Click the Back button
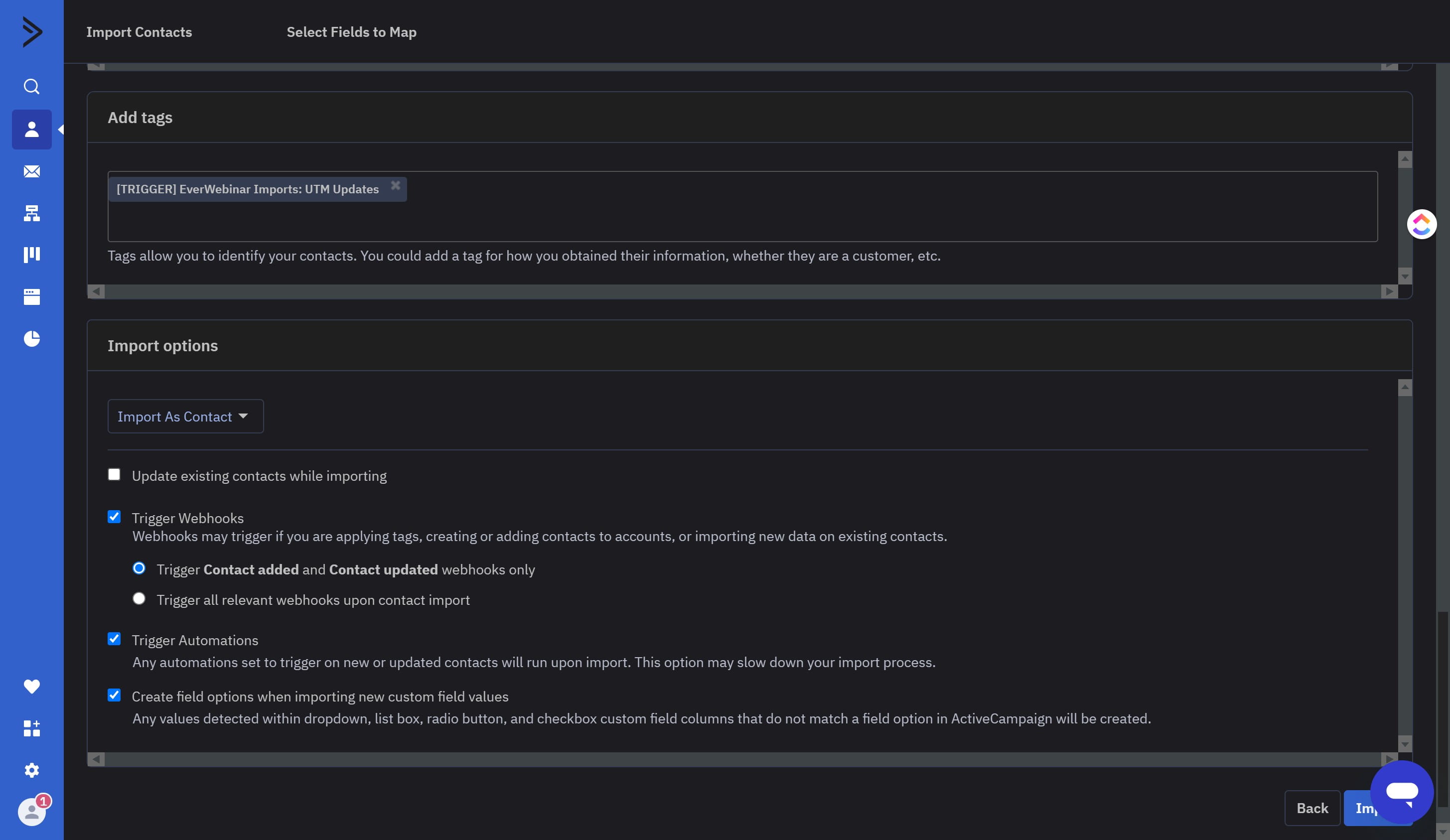This screenshot has width=1450, height=840. (x=1312, y=808)
